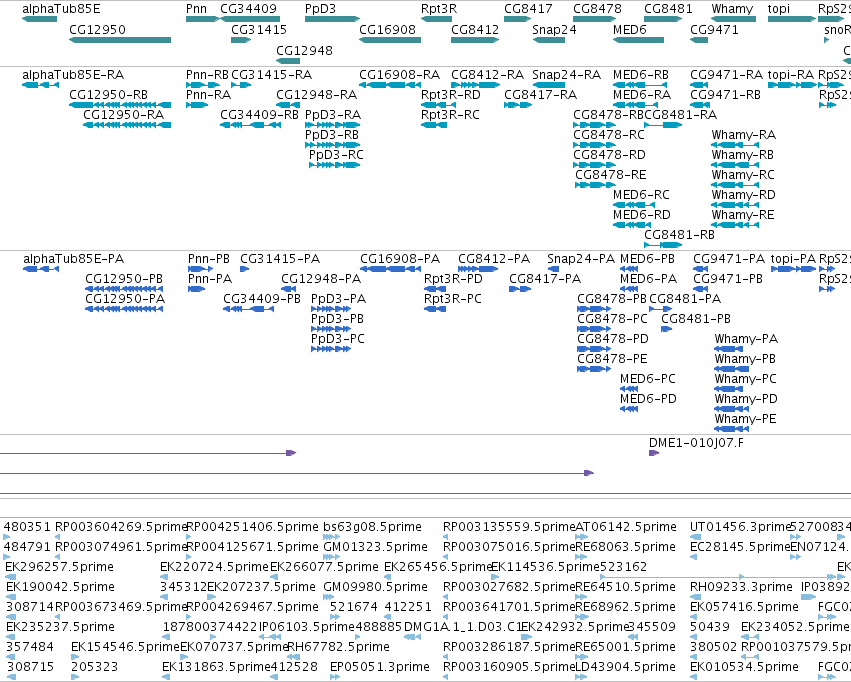Screen dimensions: 851x682
Task: Click EST LD43904.5prime
Action: coord(625,667)
